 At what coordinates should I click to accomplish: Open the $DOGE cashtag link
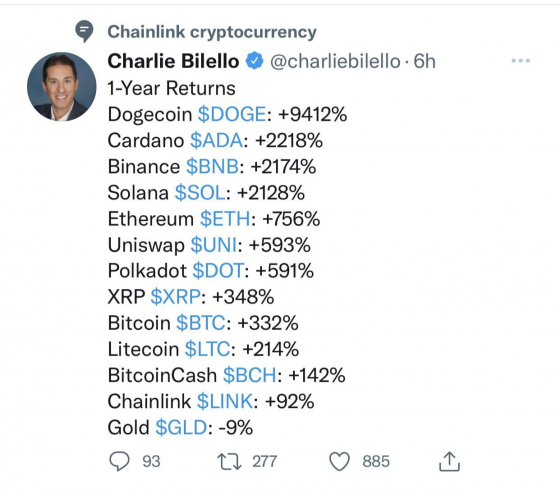point(232,114)
